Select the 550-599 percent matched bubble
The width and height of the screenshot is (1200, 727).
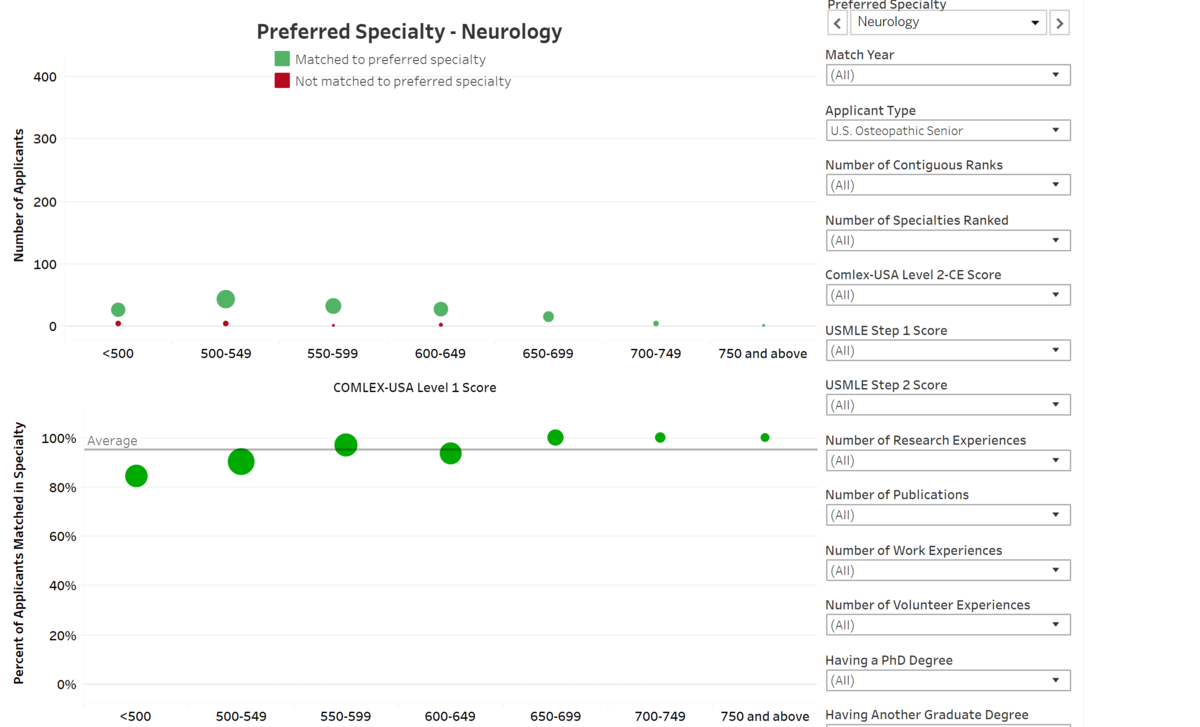pos(346,445)
